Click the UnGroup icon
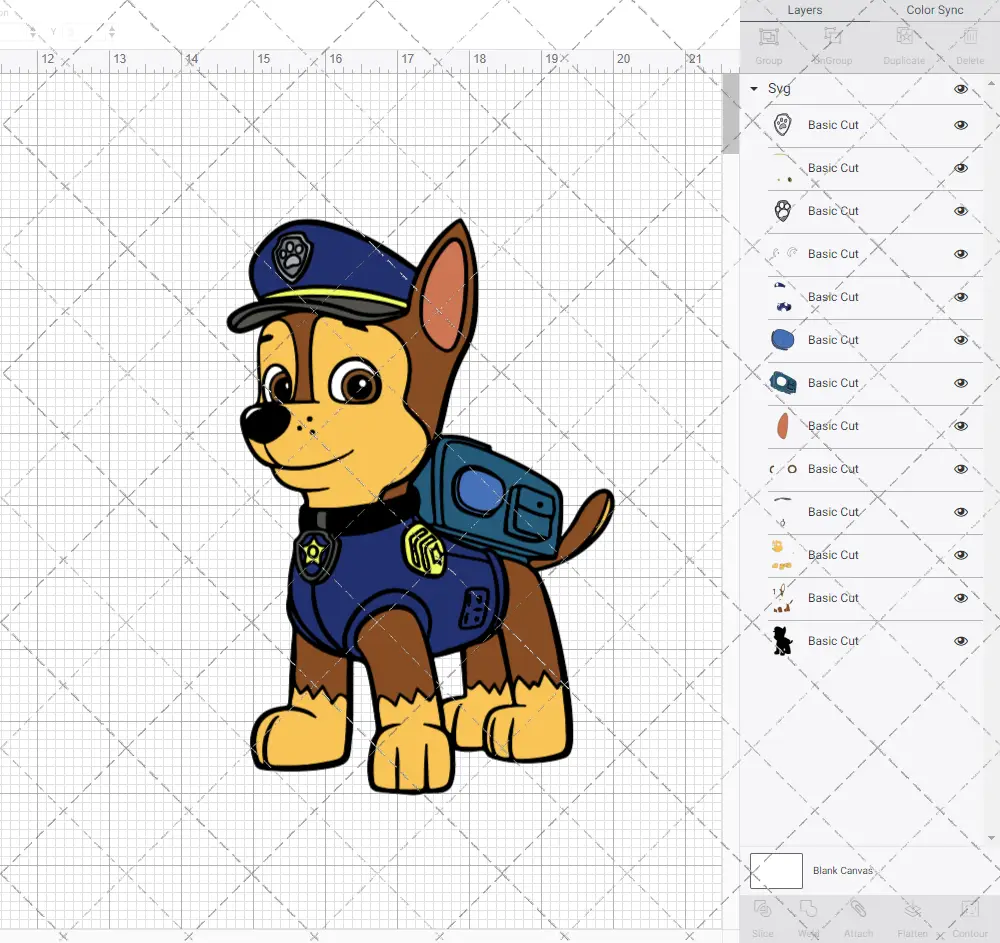 point(832,36)
